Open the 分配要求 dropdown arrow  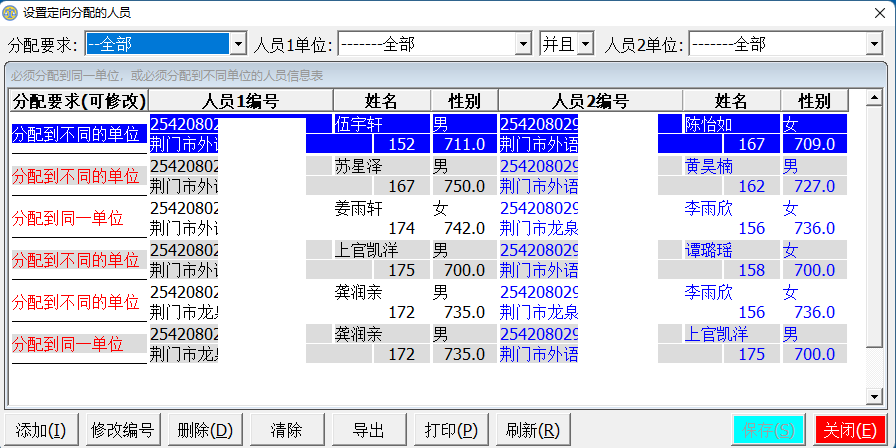pos(238,44)
